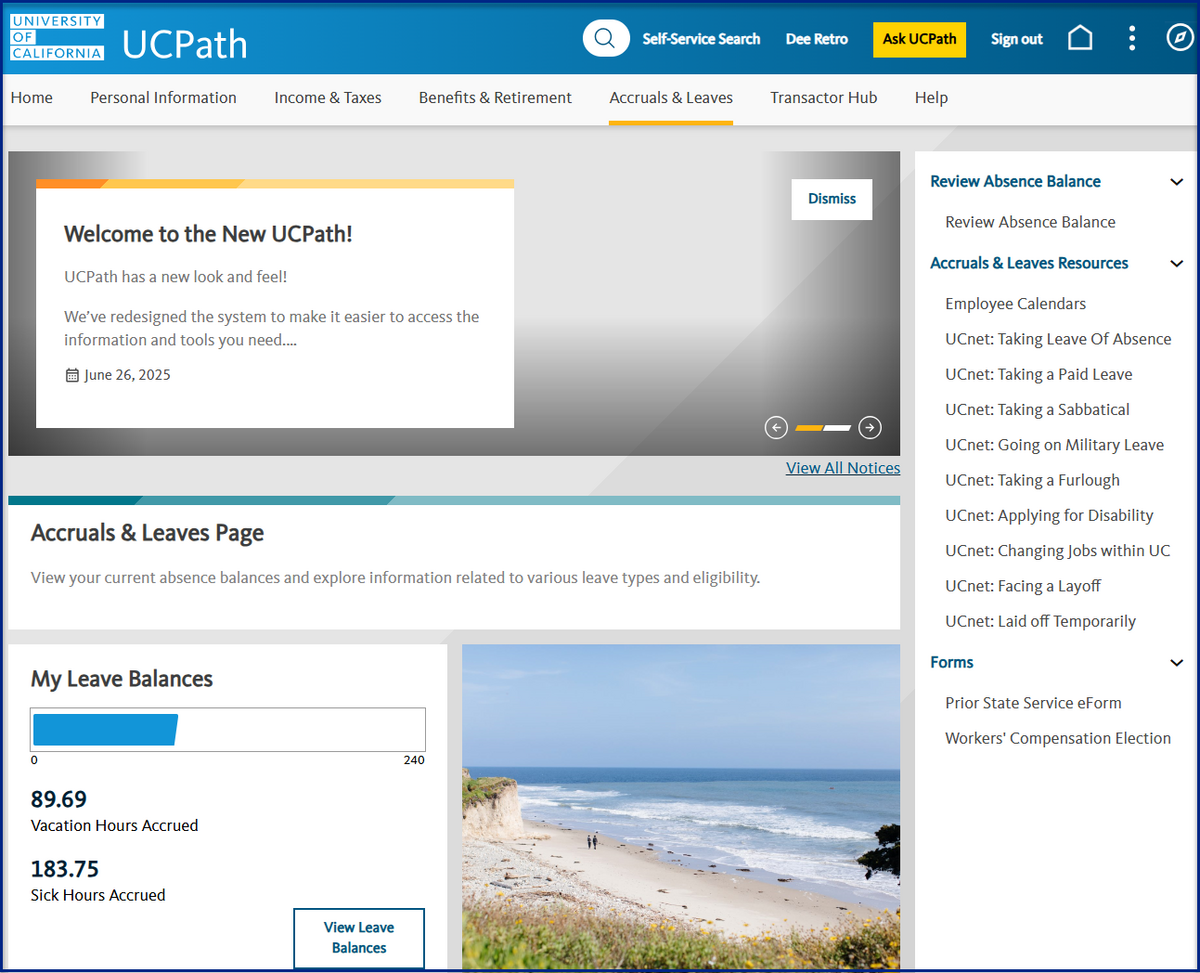This screenshot has height=973, width=1200.
Task: Open Employee Calendars link
Action: [x=1015, y=304]
